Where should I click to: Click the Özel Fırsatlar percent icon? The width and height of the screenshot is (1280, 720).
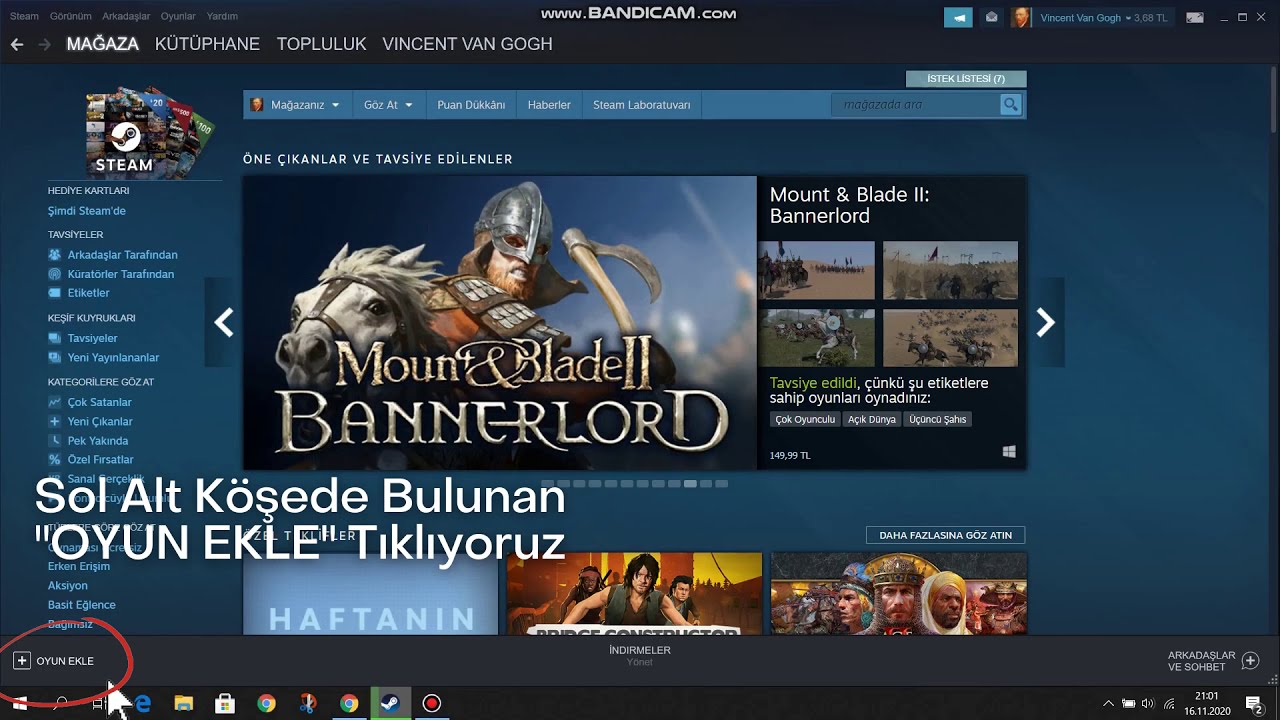tap(57, 459)
